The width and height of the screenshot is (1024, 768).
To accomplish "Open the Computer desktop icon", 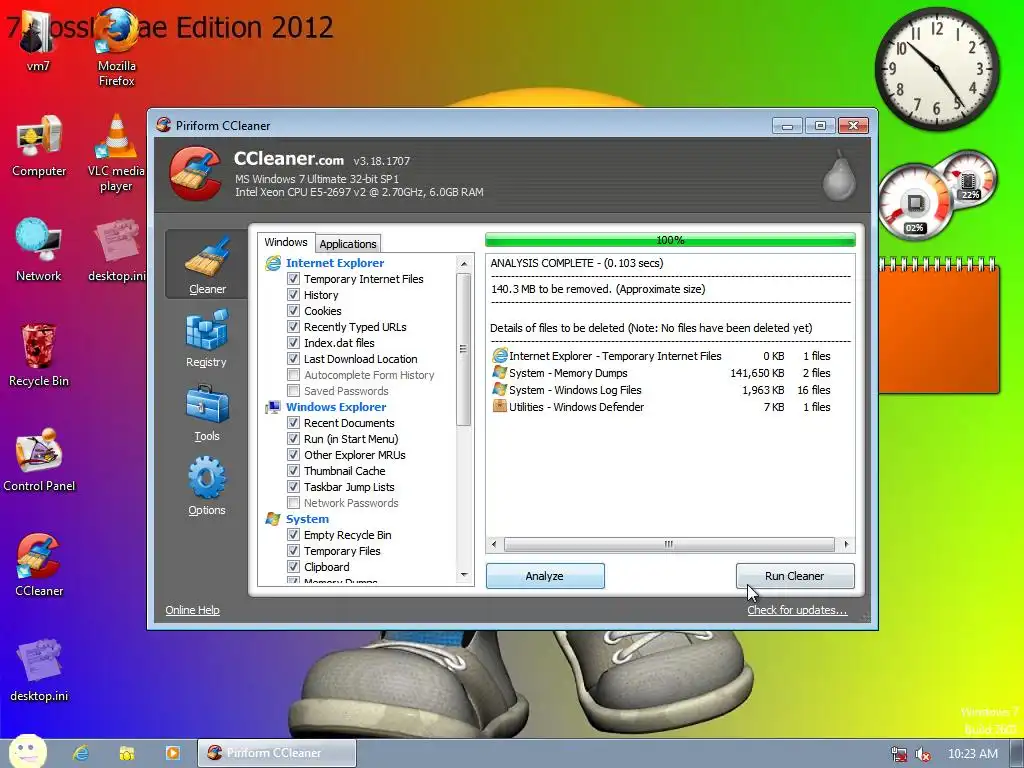I will coord(39,146).
